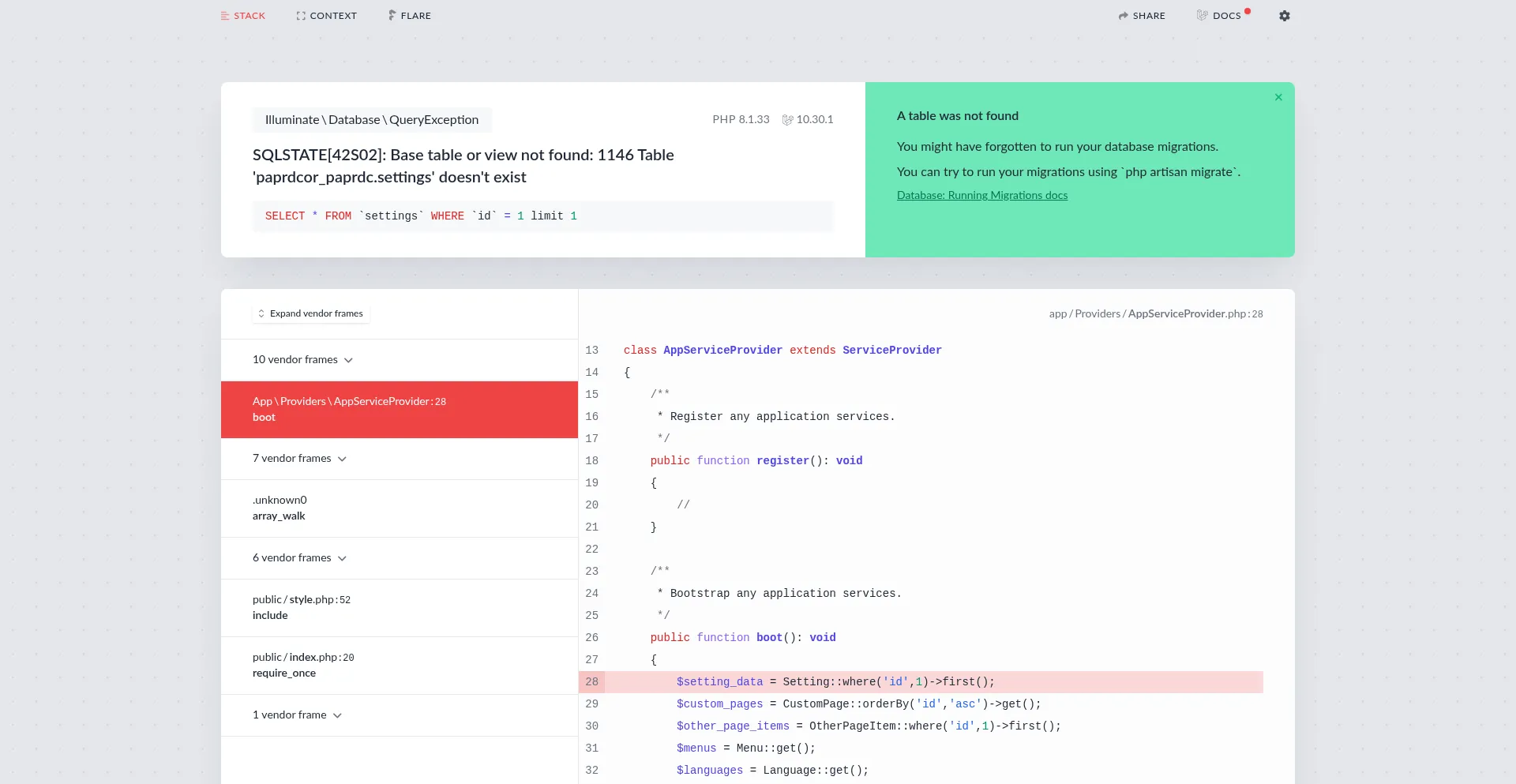Screen dimensions: 1516x784
Task: Select the .unknown0 array_walk frame
Action: coord(399,508)
